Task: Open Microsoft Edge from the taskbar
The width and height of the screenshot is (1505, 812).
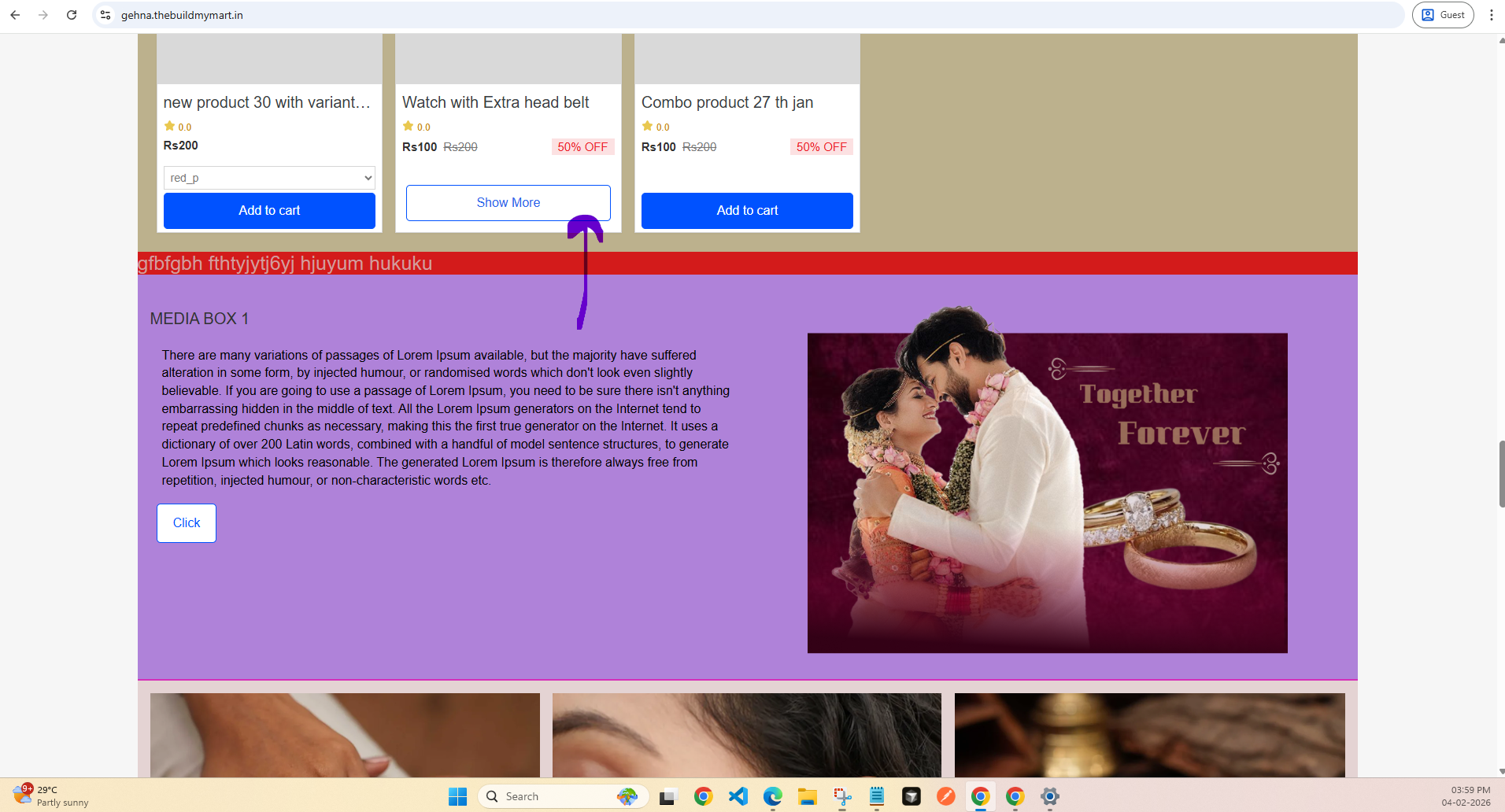Action: tap(772, 797)
